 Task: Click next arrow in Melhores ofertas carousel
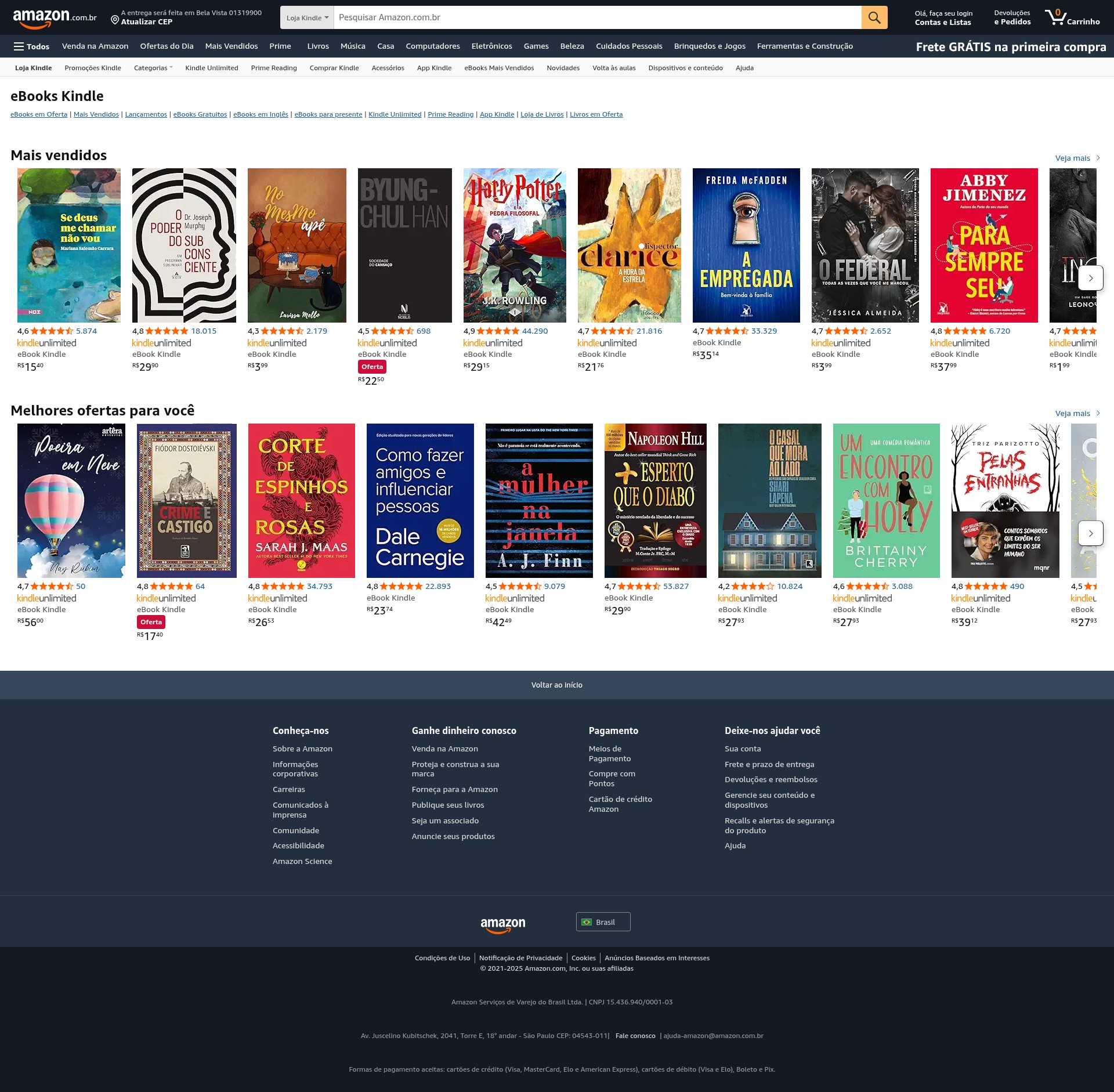coord(1091,533)
